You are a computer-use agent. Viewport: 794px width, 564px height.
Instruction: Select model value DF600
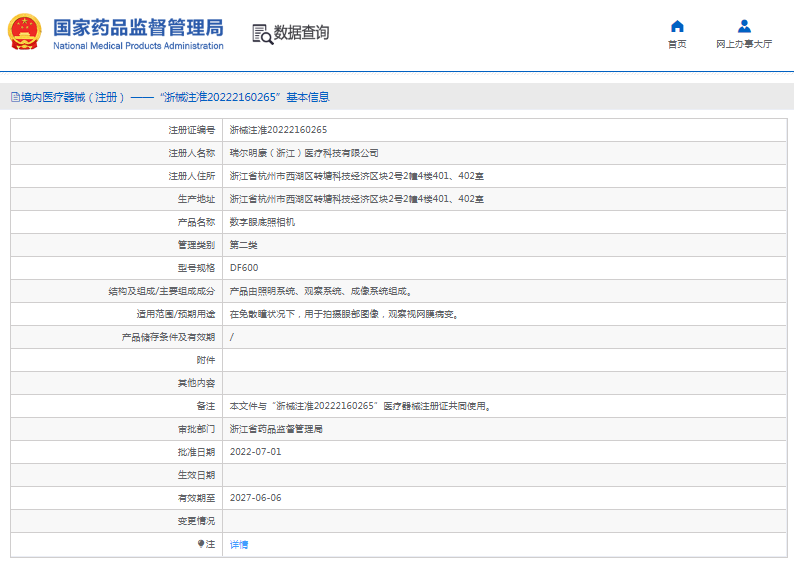tap(244, 268)
